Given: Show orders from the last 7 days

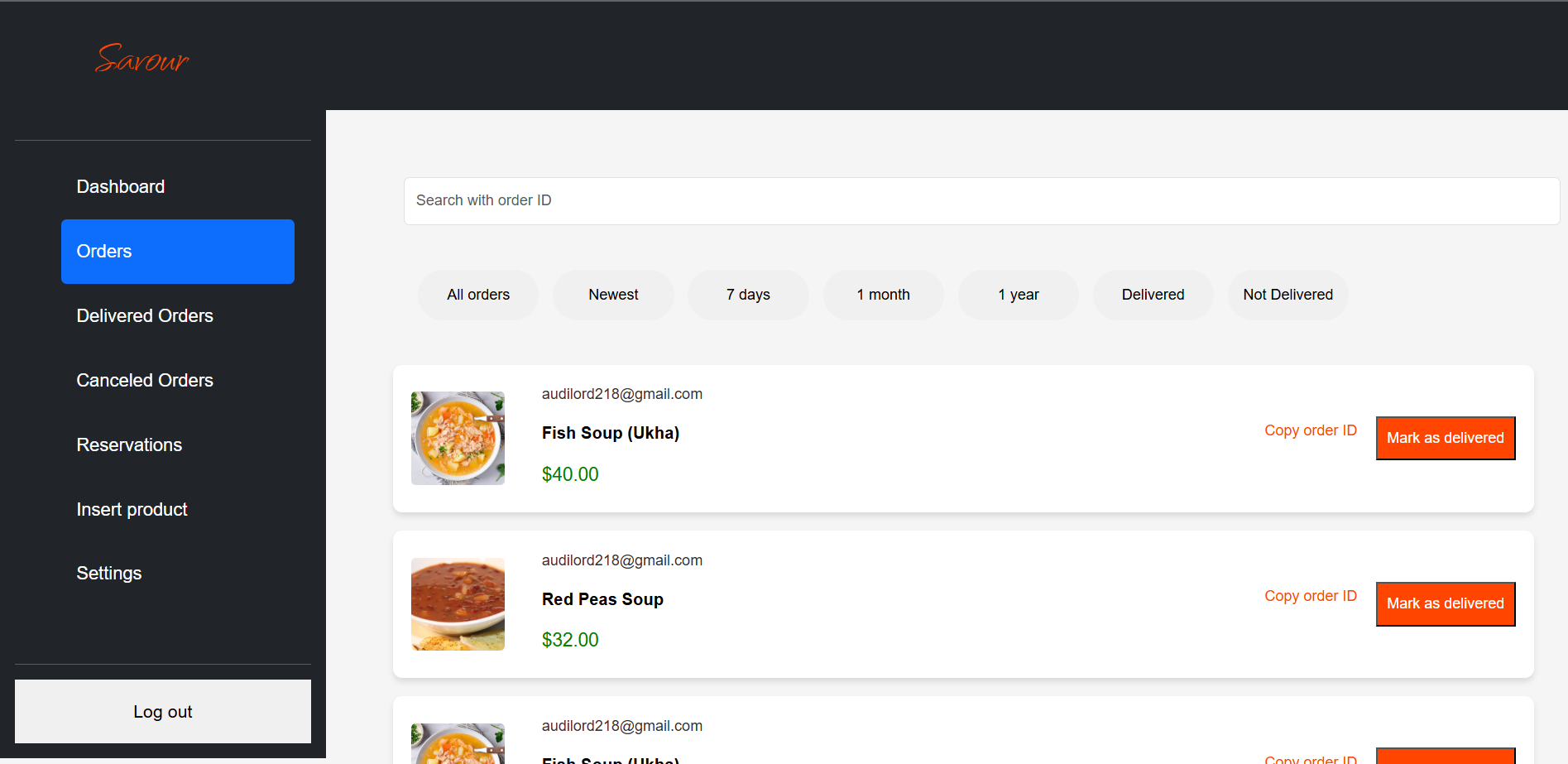Looking at the screenshot, I should pyautogui.click(x=748, y=294).
